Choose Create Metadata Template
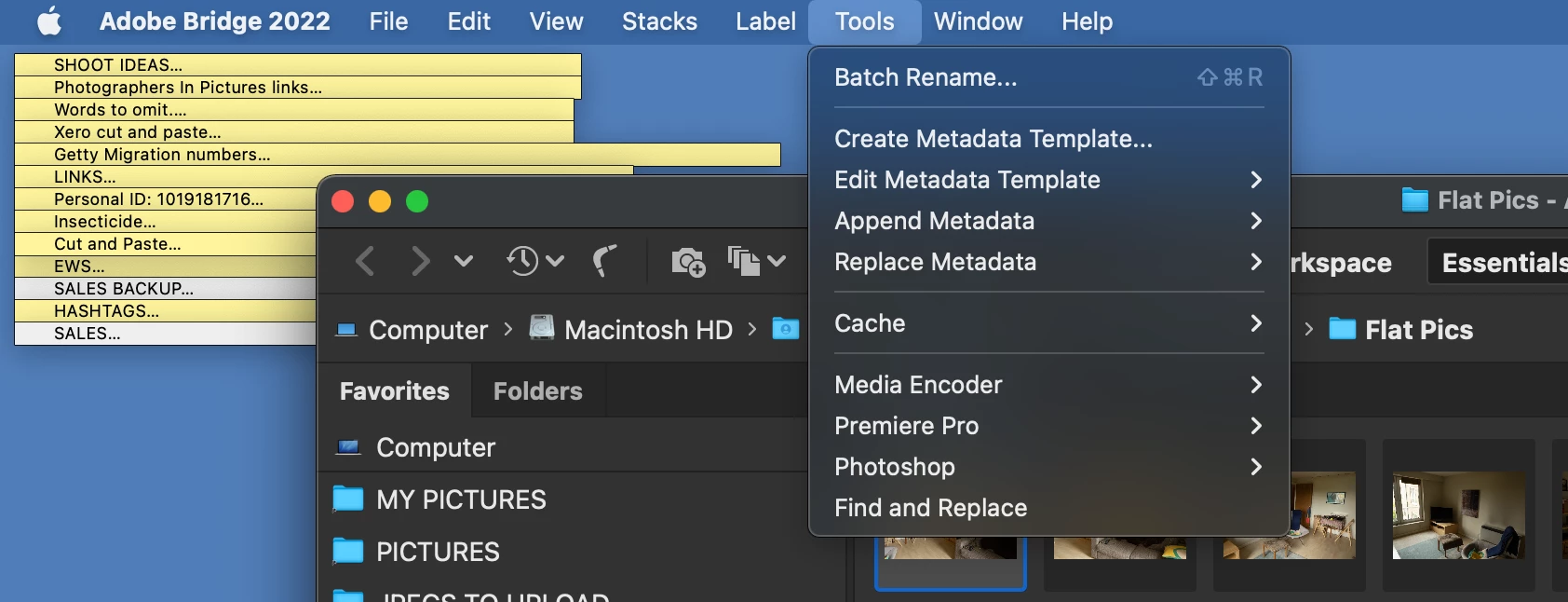 point(1049,139)
